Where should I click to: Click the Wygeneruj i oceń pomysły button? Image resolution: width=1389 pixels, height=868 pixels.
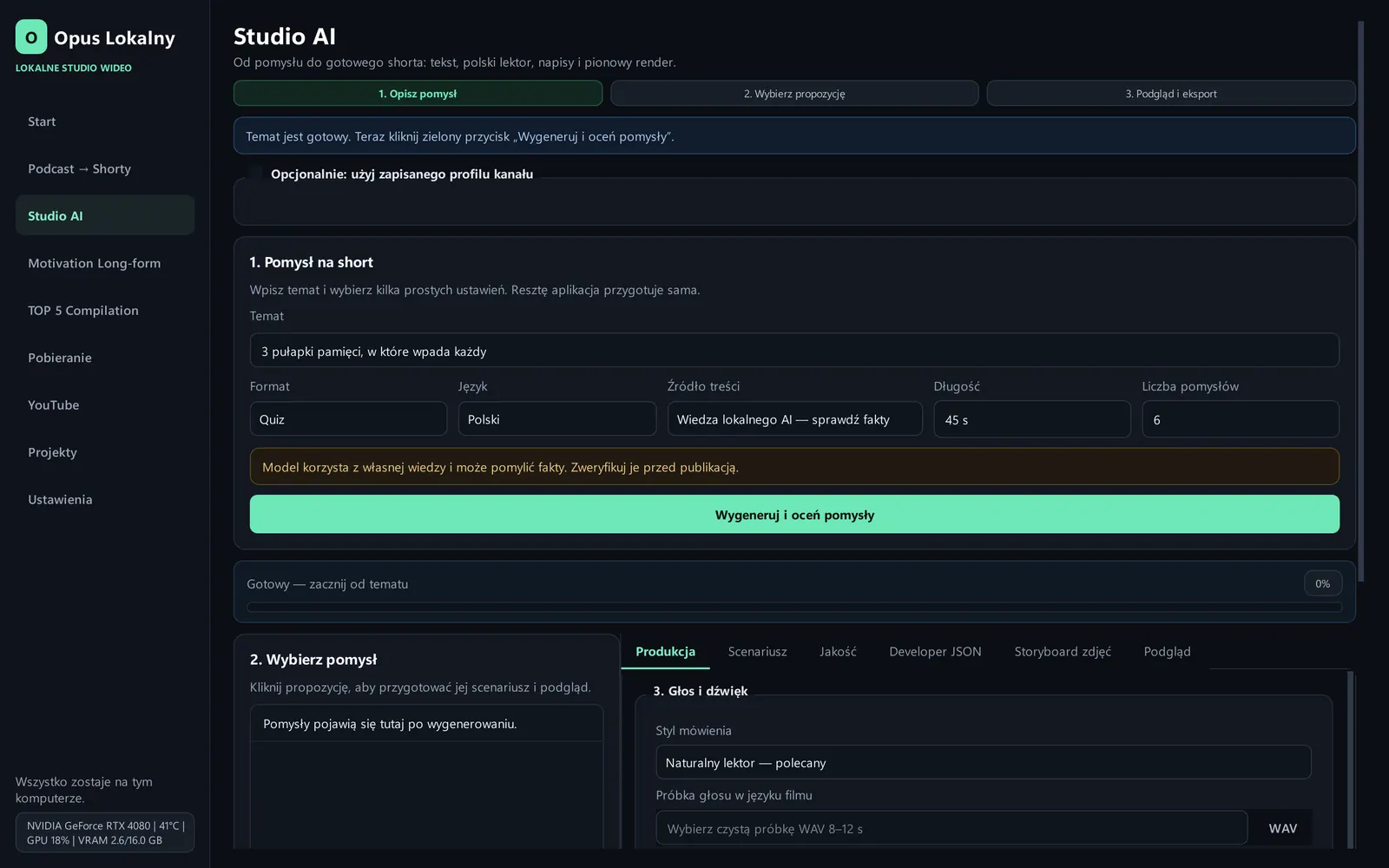(x=794, y=515)
